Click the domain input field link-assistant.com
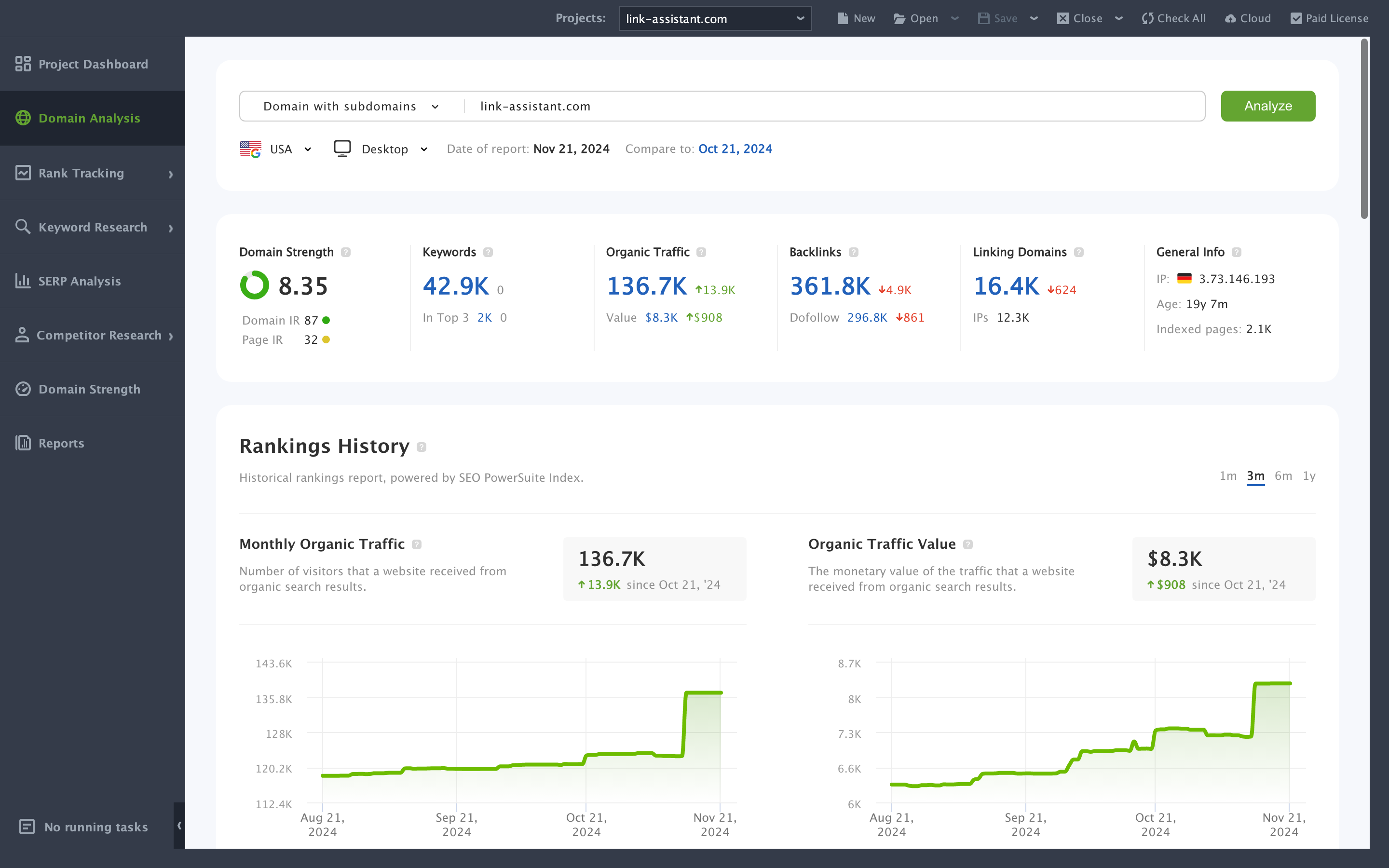Screen dimensions: 1389x868 (x=834, y=106)
